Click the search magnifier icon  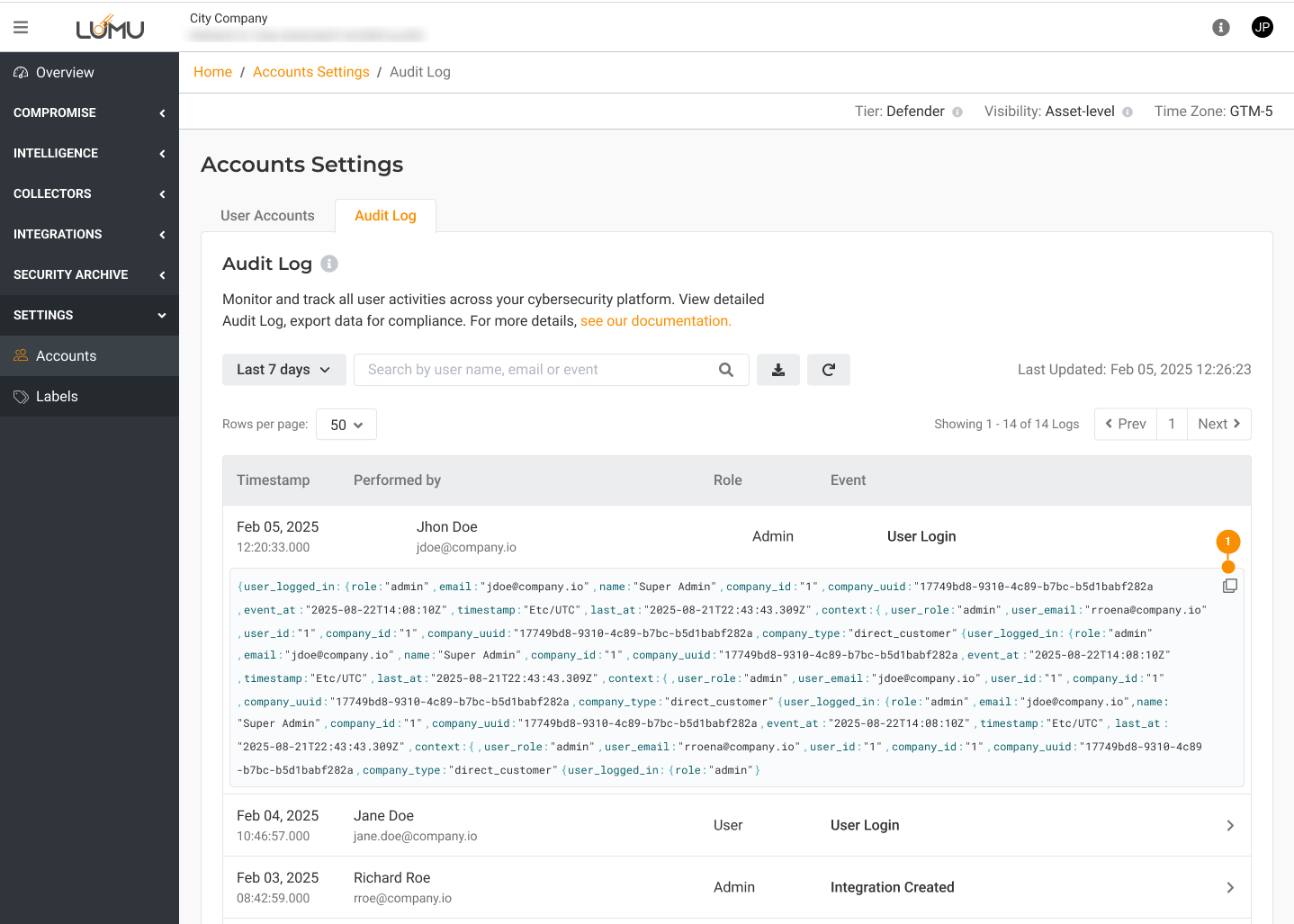pyautogui.click(x=726, y=370)
